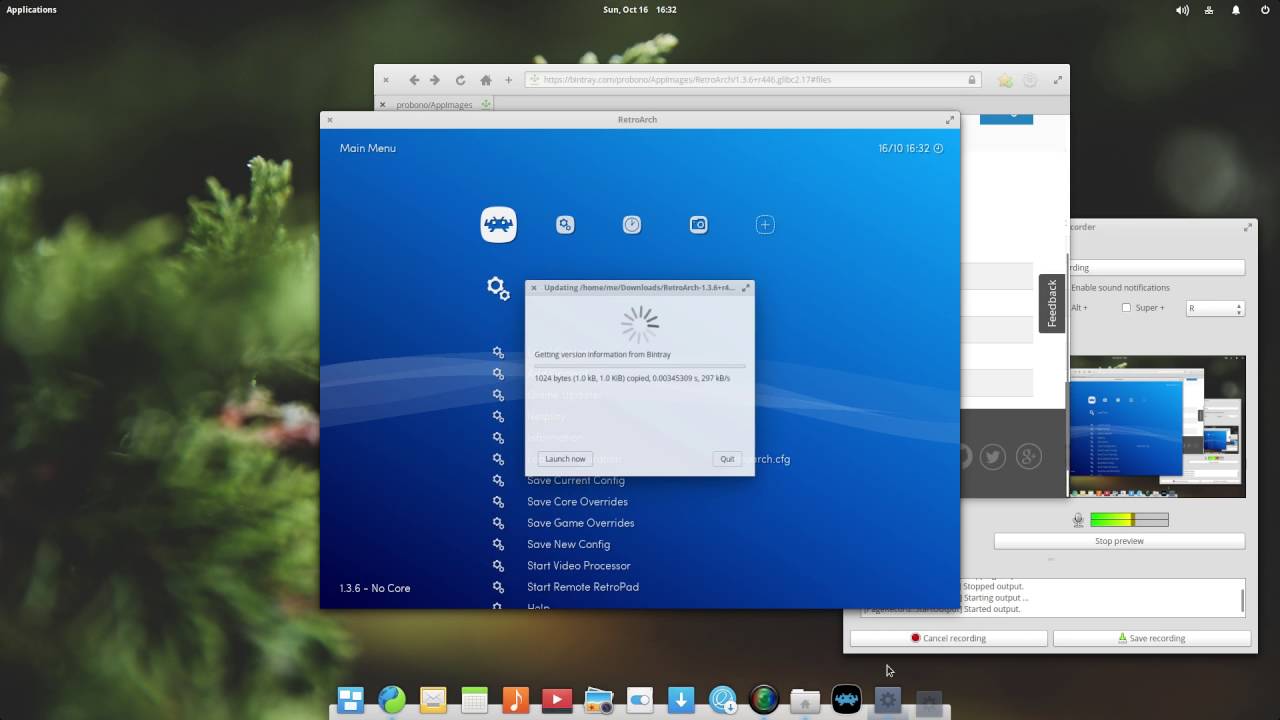
Task: Save the recording
Action: pyautogui.click(x=1151, y=638)
